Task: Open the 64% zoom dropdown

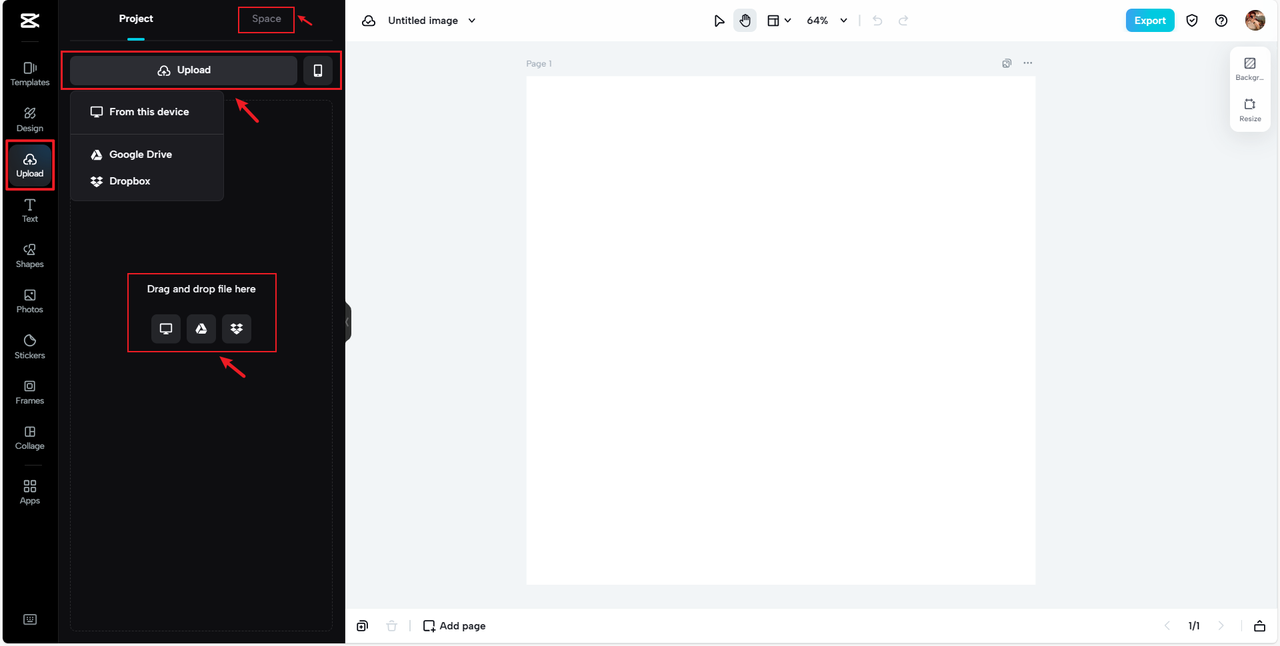Action: point(827,20)
